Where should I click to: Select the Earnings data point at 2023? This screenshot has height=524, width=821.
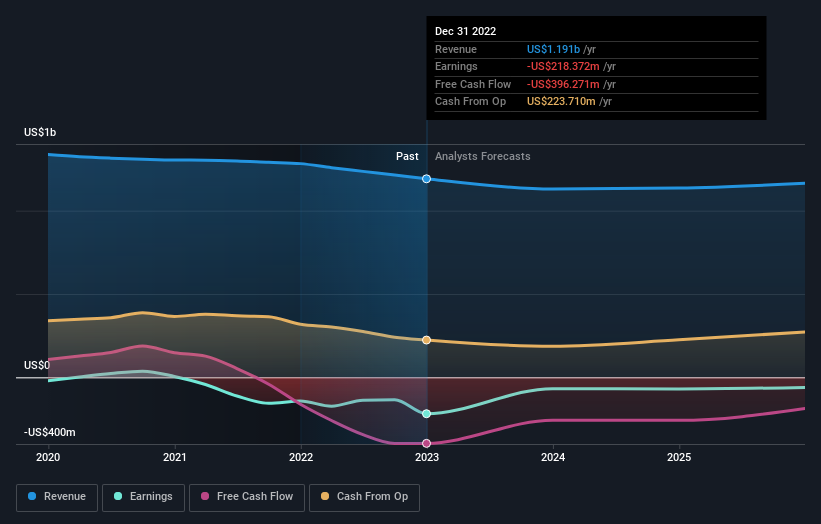pos(427,414)
